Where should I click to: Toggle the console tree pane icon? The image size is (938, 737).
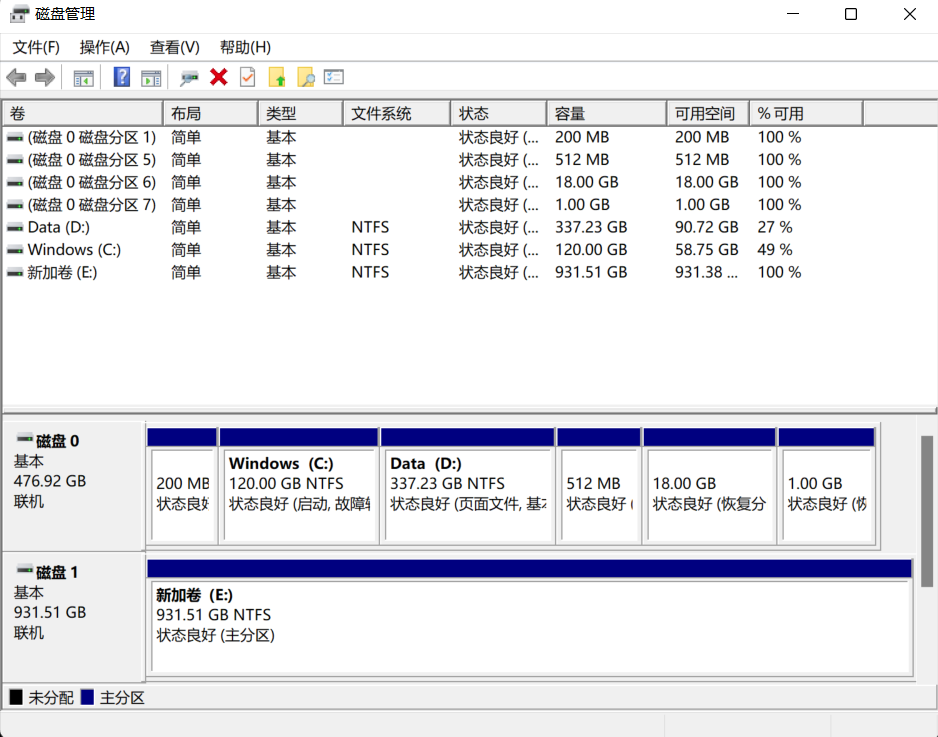83,77
